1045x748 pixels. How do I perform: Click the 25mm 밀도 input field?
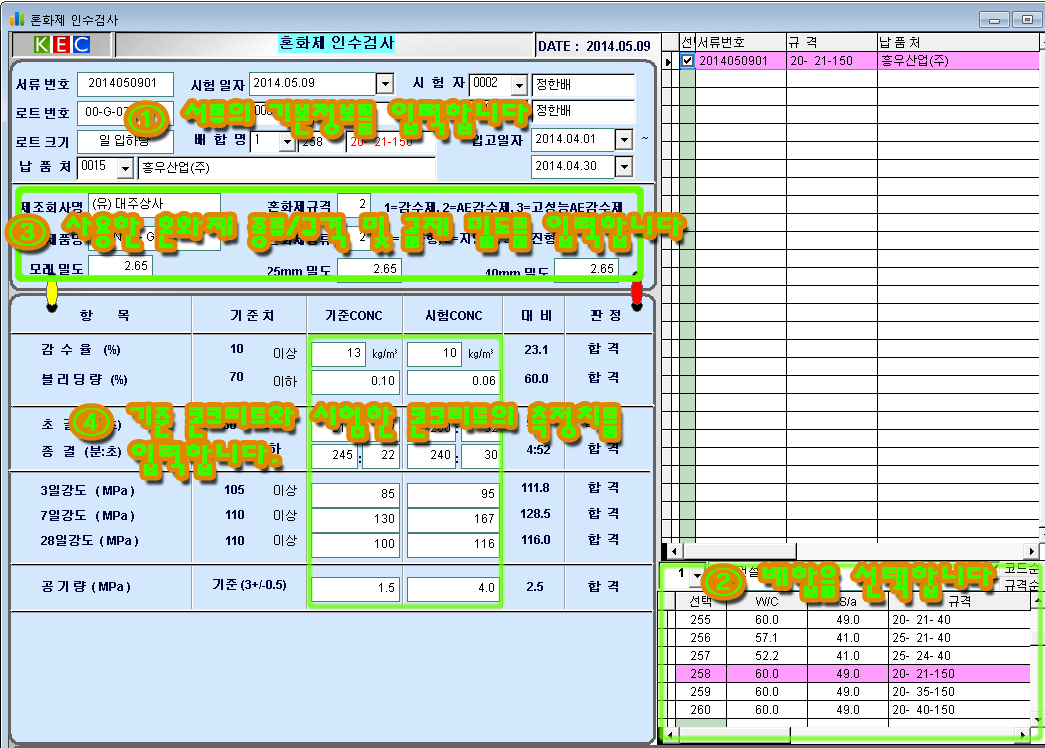(x=369, y=268)
